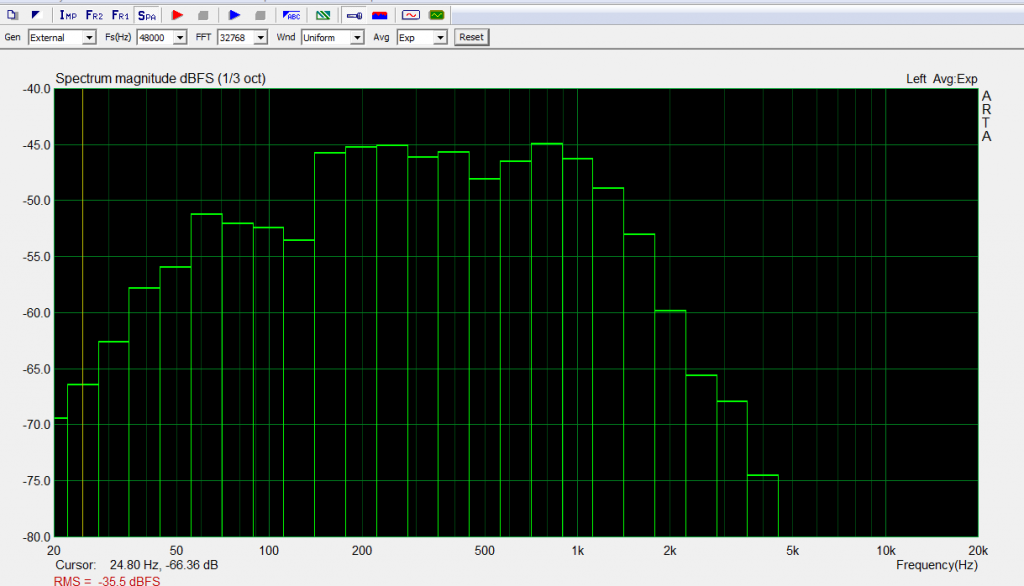The width and height of the screenshot is (1024, 586).
Task: Open the FFT size 32768 dropdown
Action: click(260, 38)
